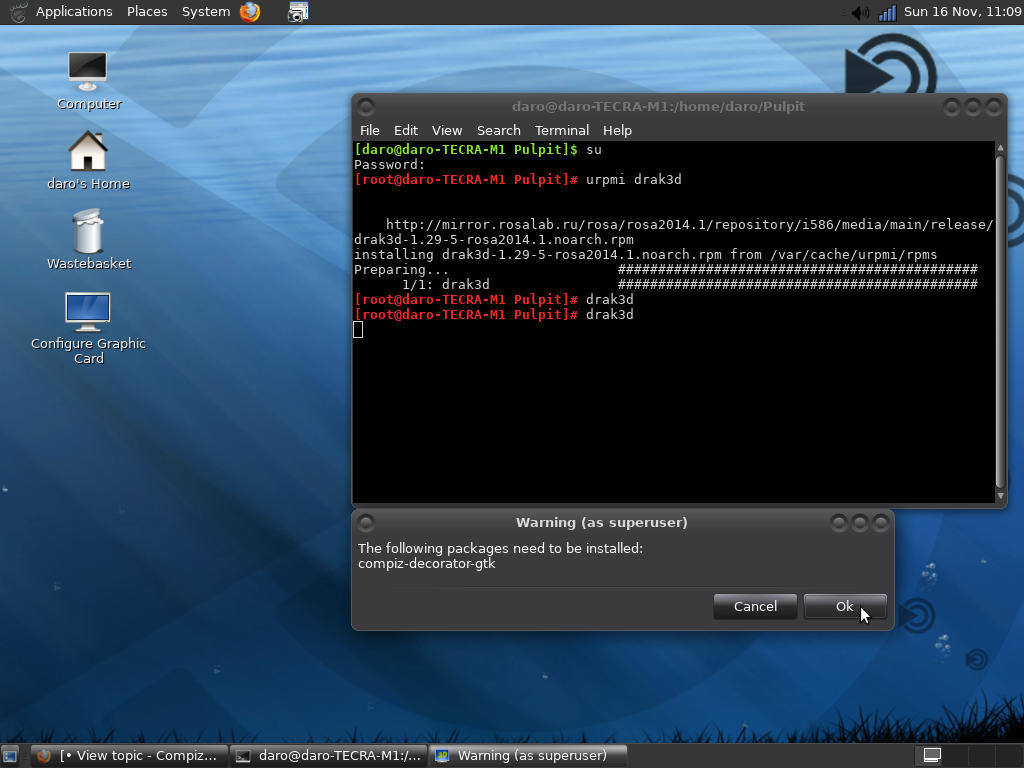
Task: Click the clock showing Sun 16 Nov
Action: (x=962, y=12)
